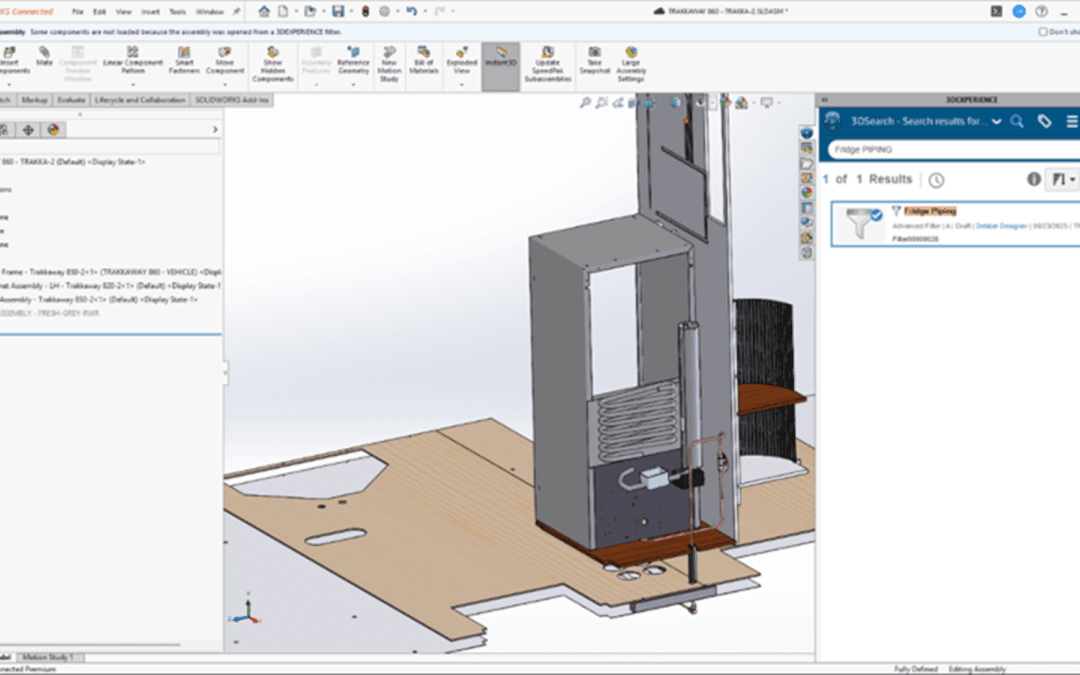Open the Move Component tool
1080x675 pixels.
[x=225, y=60]
